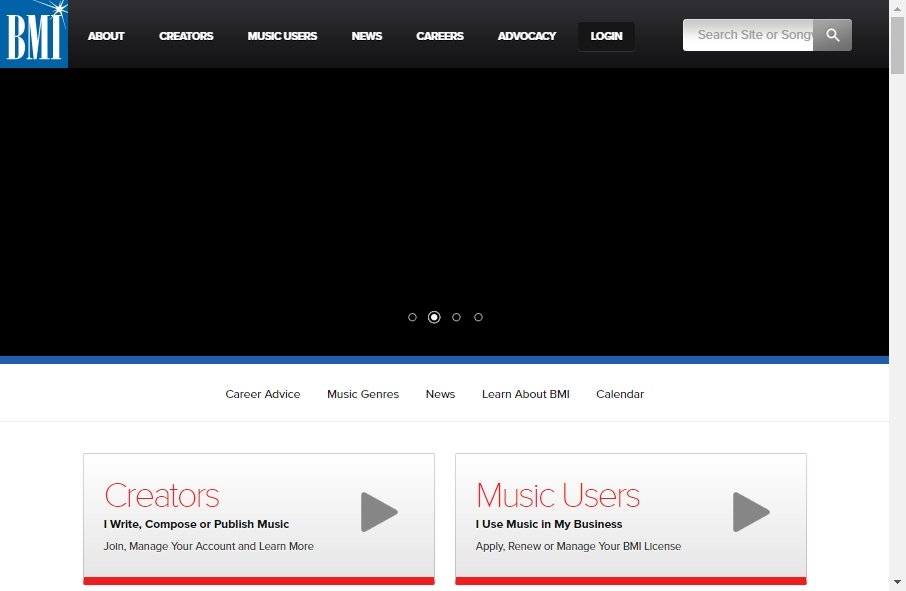This screenshot has height=591, width=906.
Task: Click the BMI logo
Action: pyautogui.click(x=34, y=34)
